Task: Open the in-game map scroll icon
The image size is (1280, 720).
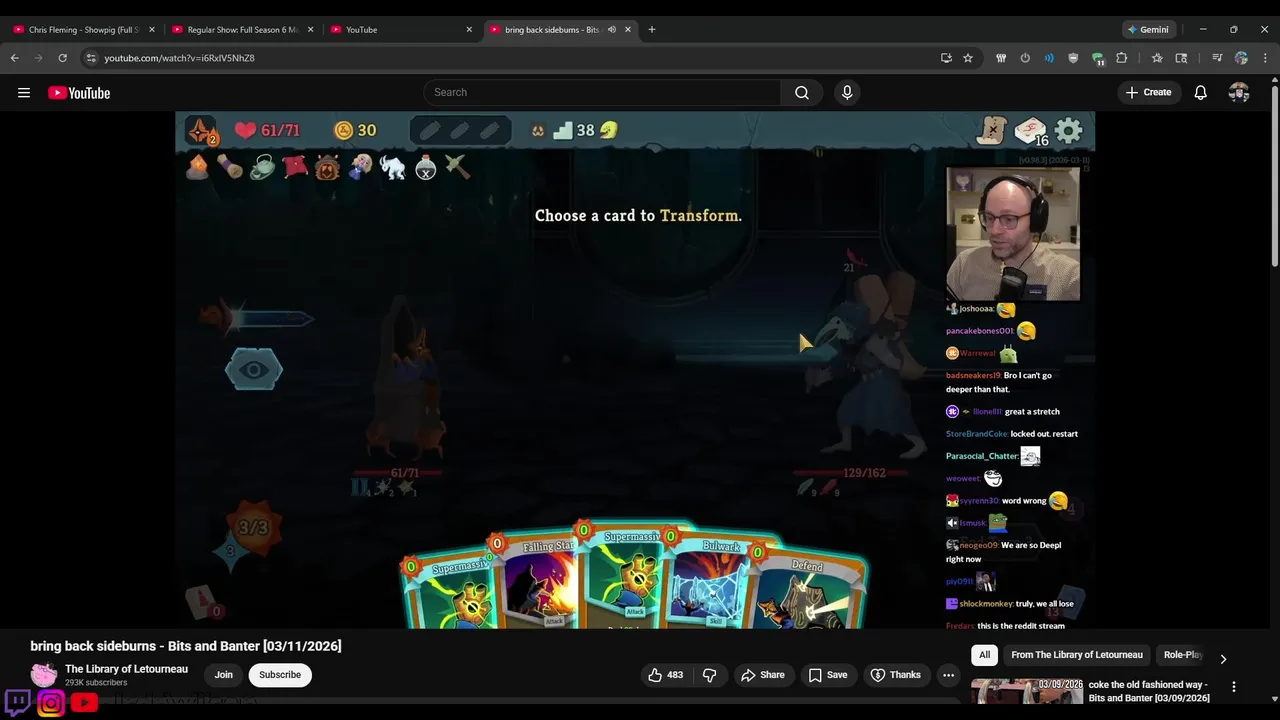Action: coord(991,130)
